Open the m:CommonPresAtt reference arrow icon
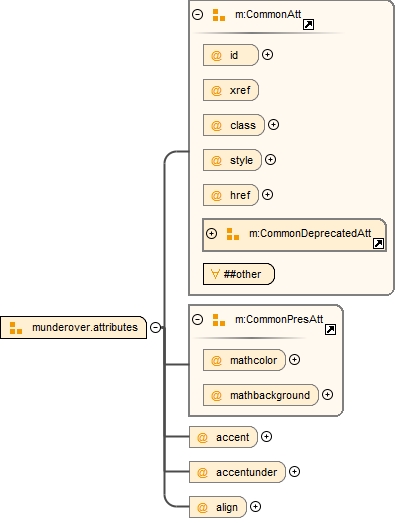Image resolution: width=396 pixels, height=523 pixels. (x=330, y=330)
